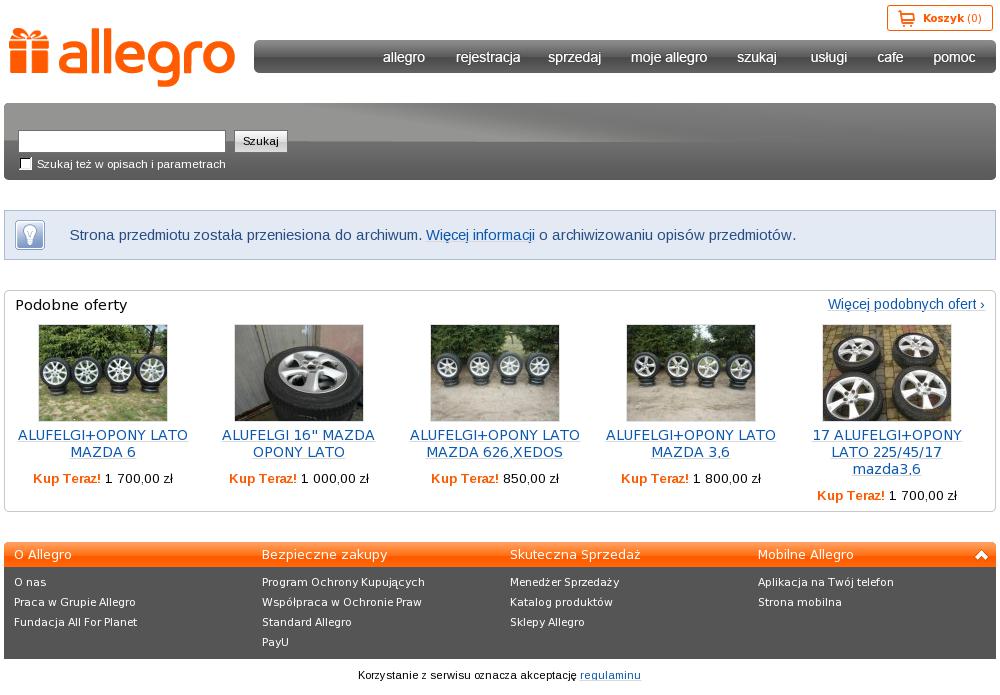Open Fundacja All For Planet link
The width and height of the screenshot is (1000, 695).
click(75, 622)
